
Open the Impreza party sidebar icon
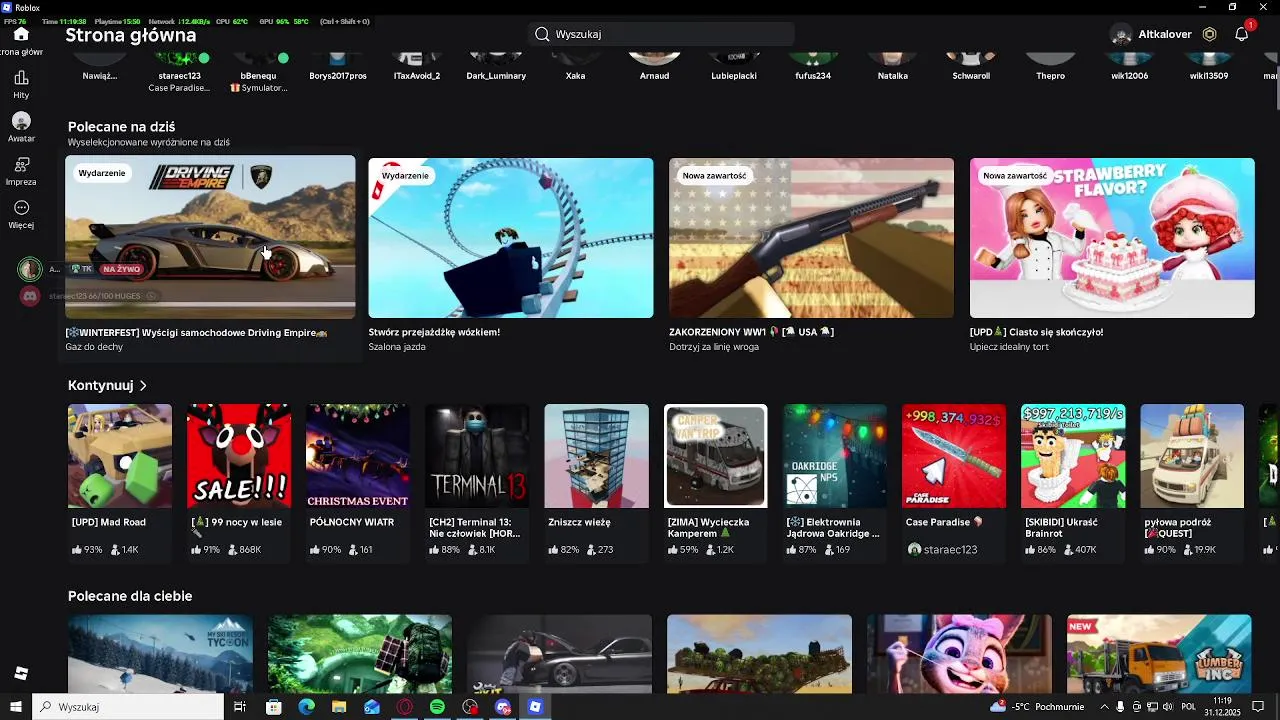click(21, 164)
